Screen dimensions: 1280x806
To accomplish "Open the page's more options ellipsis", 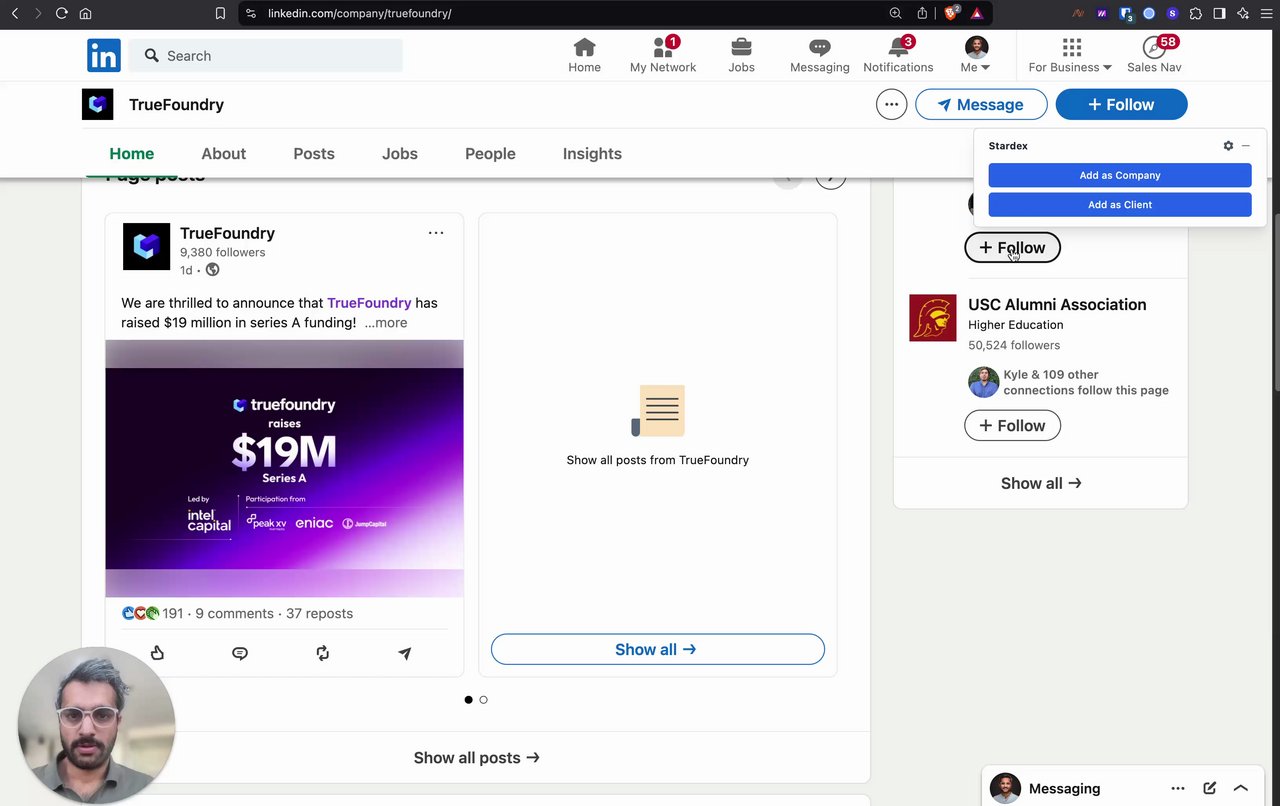I will (891, 104).
